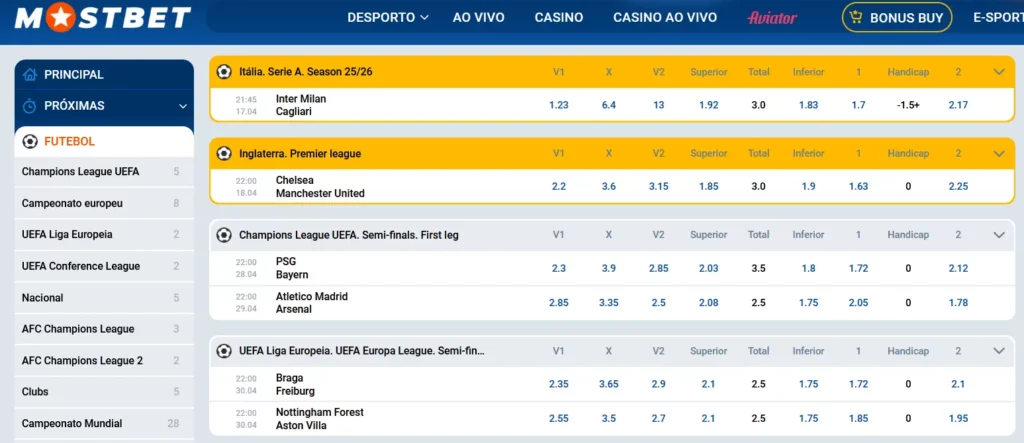Click the soccer ball icon for Inglaterra Premier league
Screen dimensions: 1024x443
(224, 154)
